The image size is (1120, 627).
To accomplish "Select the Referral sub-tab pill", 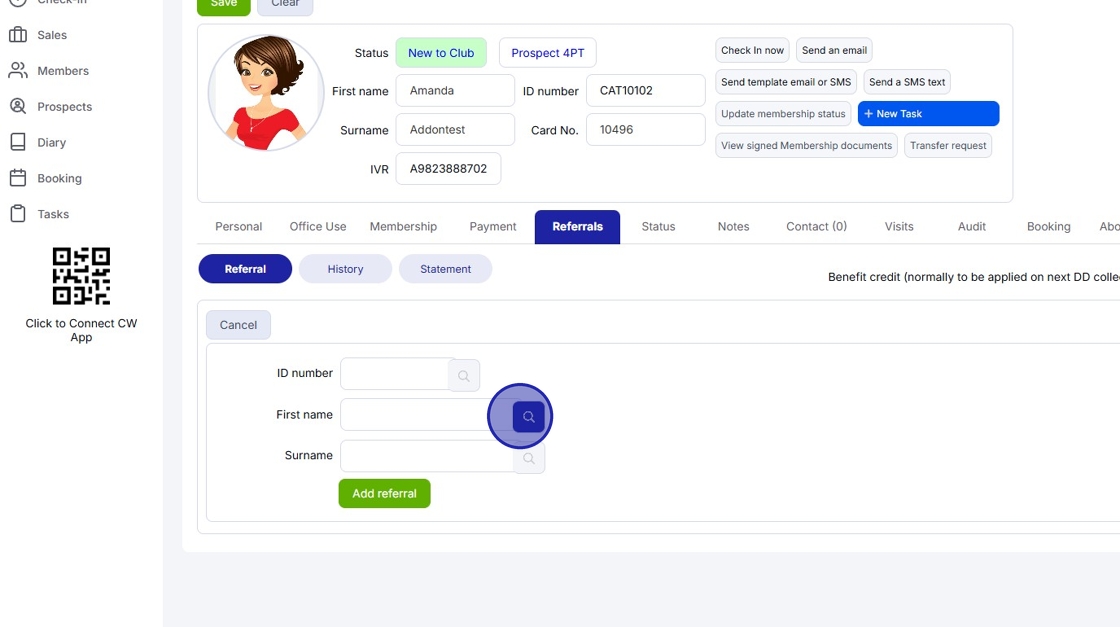I will coord(245,269).
